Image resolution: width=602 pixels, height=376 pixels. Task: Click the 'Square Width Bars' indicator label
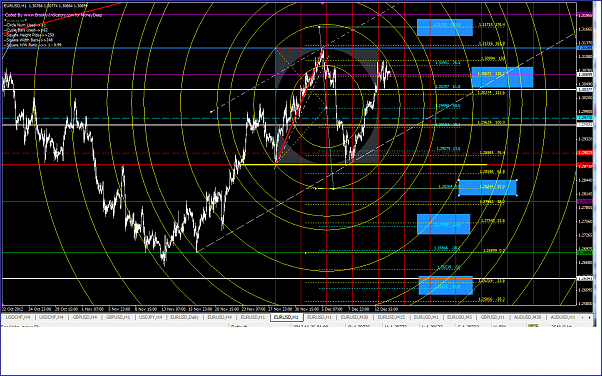[28, 40]
